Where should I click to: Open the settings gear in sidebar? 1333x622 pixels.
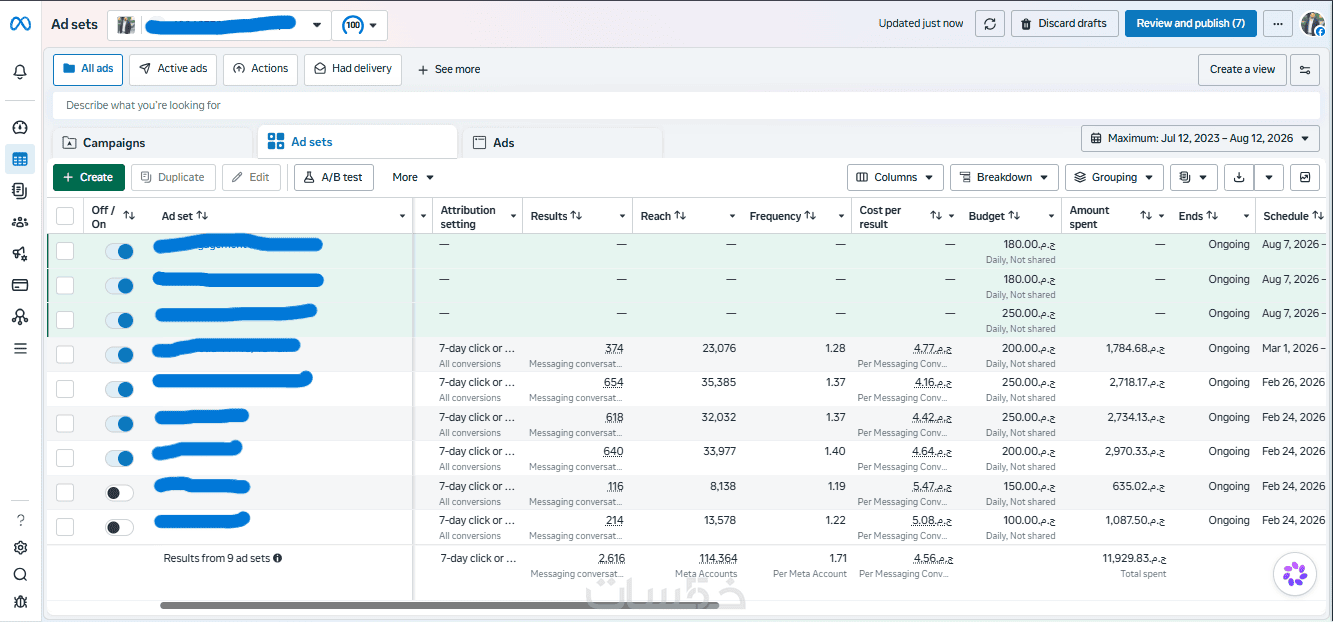(20, 548)
